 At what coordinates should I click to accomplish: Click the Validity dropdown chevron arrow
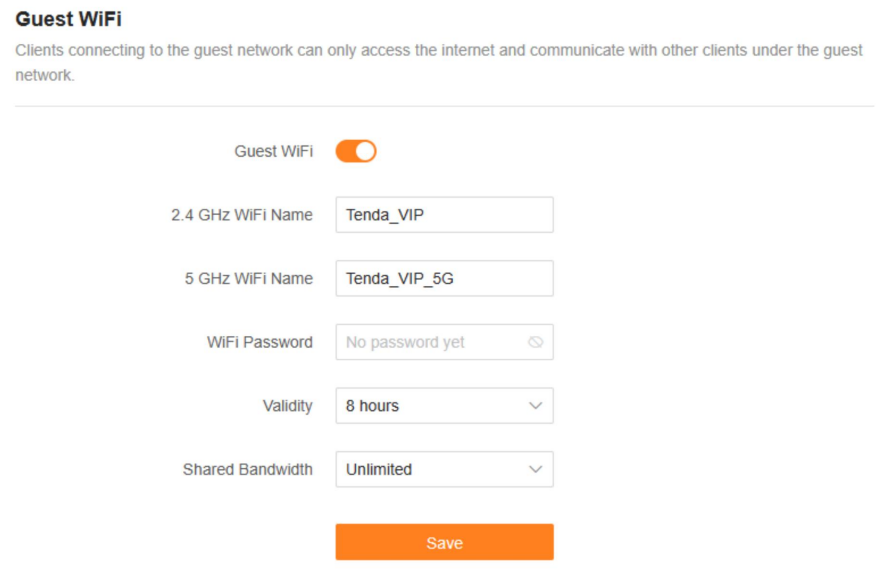(x=535, y=406)
